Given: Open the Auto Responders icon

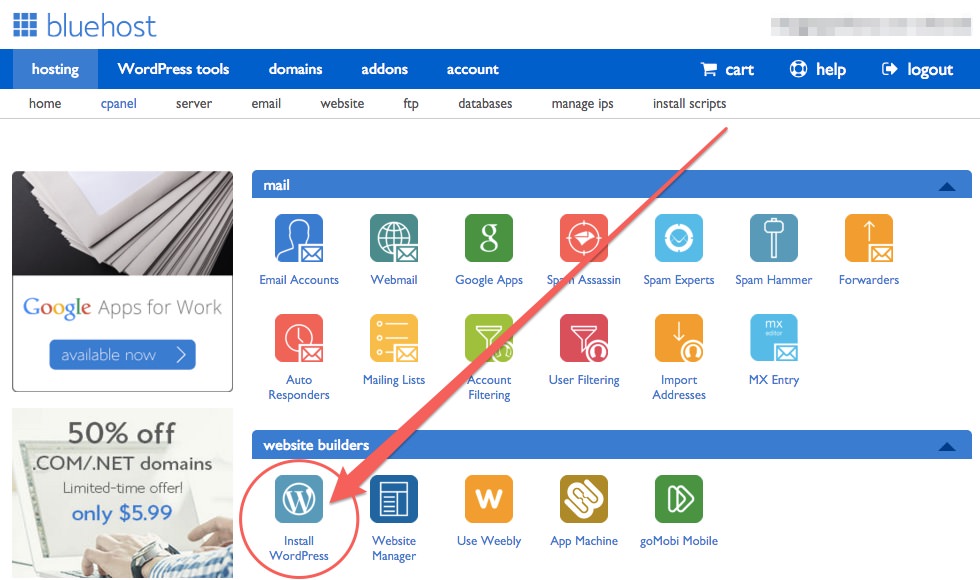Looking at the screenshot, I should tap(299, 338).
